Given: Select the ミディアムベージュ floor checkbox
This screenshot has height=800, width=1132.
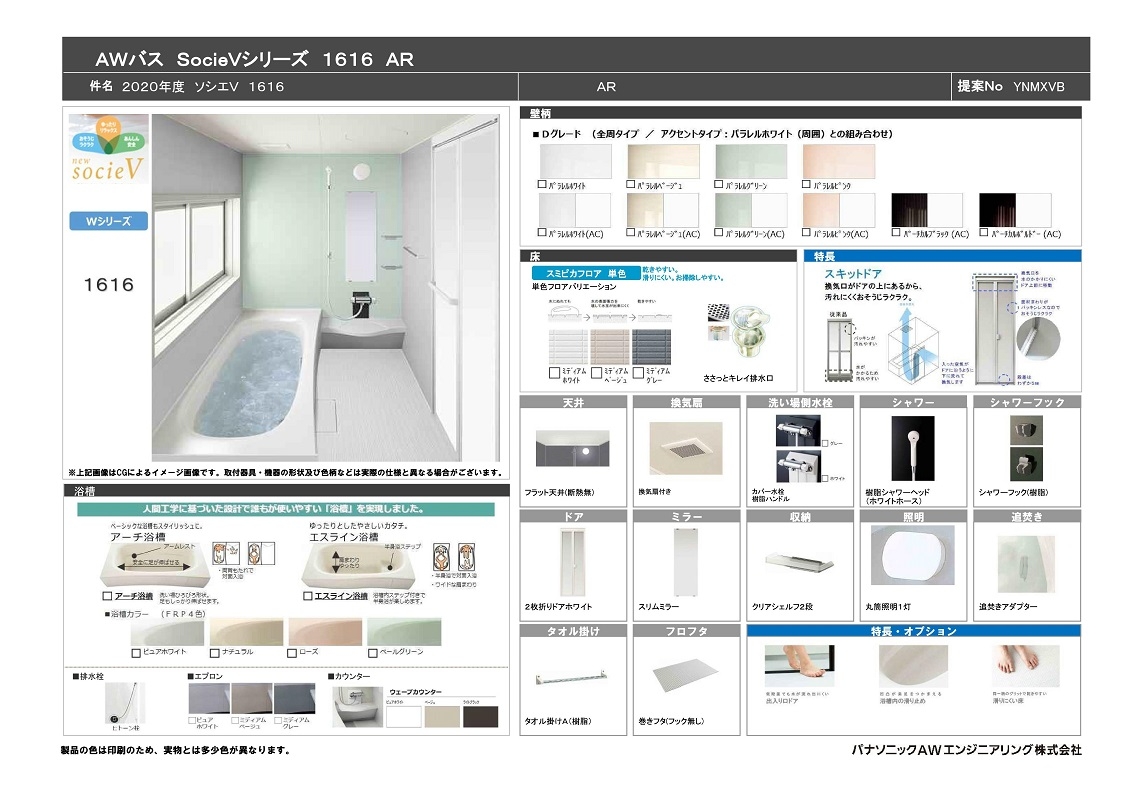Looking at the screenshot, I should tap(596, 373).
